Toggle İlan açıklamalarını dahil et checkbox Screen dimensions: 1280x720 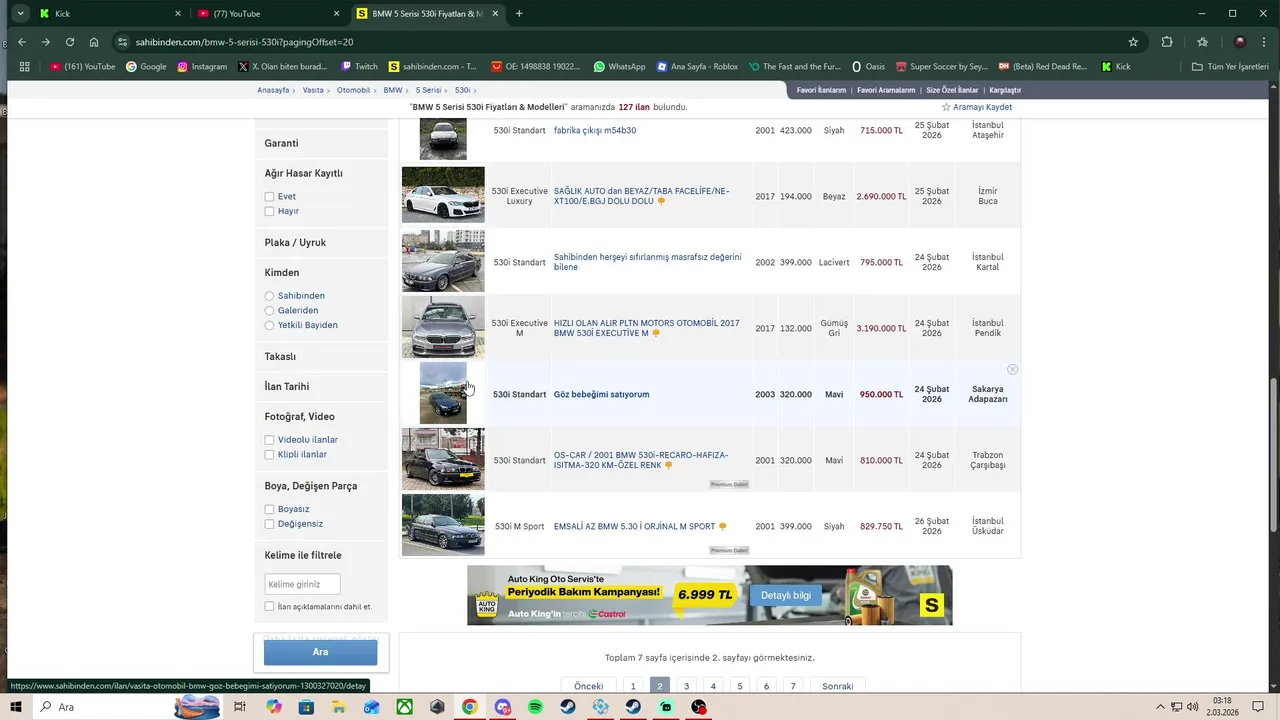(x=269, y=606)
